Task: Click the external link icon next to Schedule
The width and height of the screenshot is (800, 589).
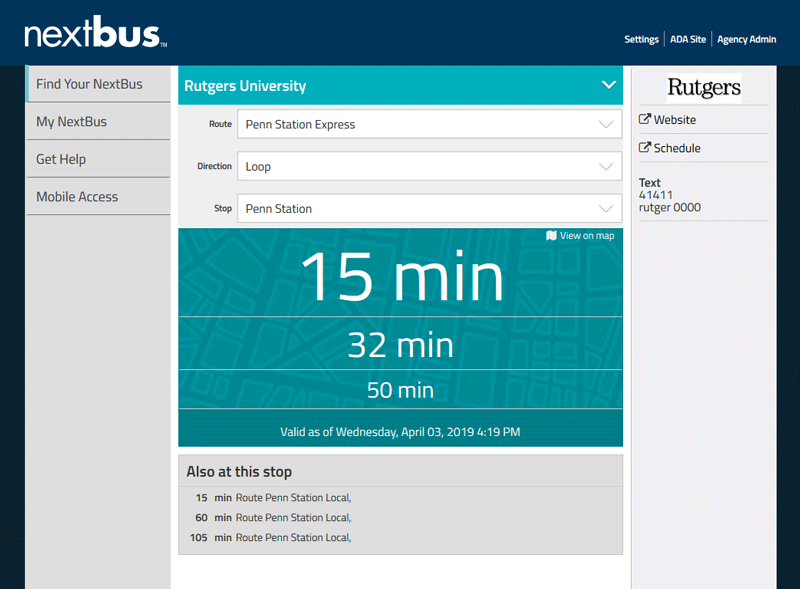Action: tap(645, 148)
